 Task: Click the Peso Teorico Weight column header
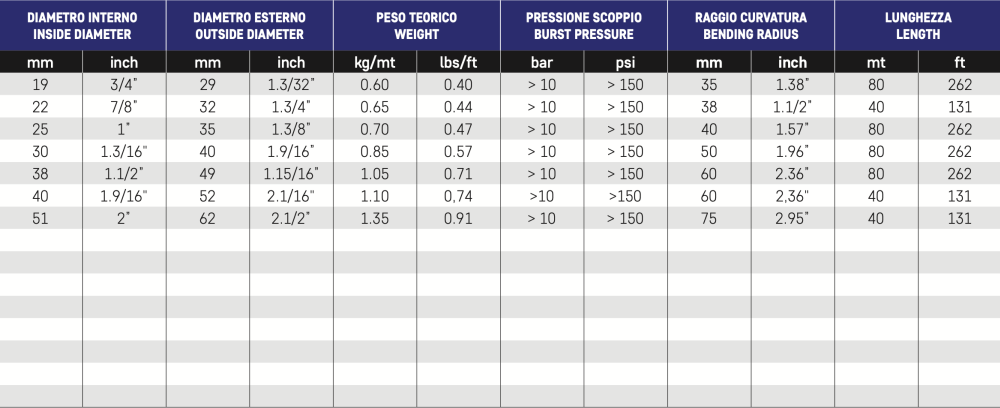tap(417, 25)
